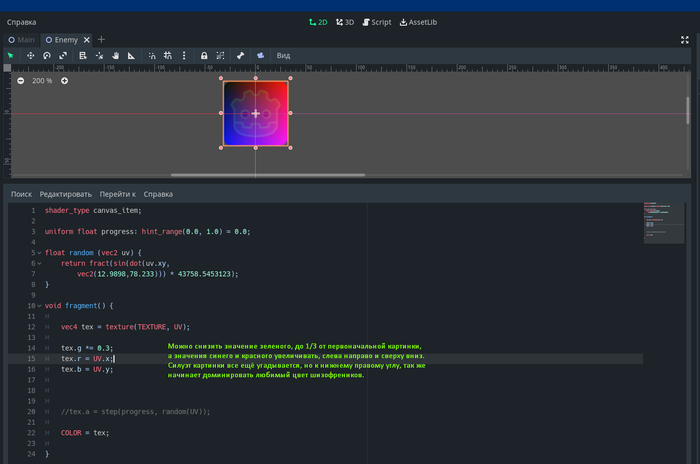Reset zoom via 200 % label

coord(42,81)
